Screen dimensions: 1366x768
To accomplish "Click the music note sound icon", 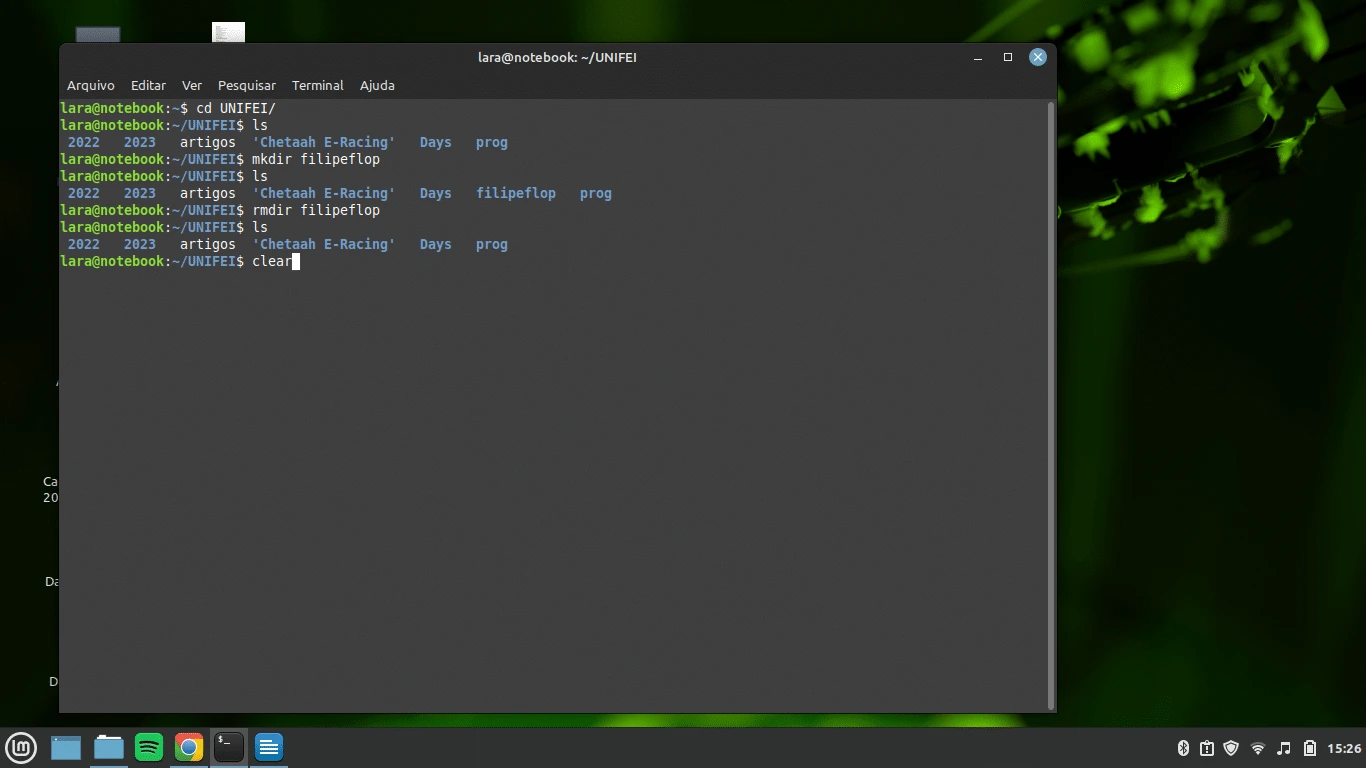I will [x=1284, y=748].
